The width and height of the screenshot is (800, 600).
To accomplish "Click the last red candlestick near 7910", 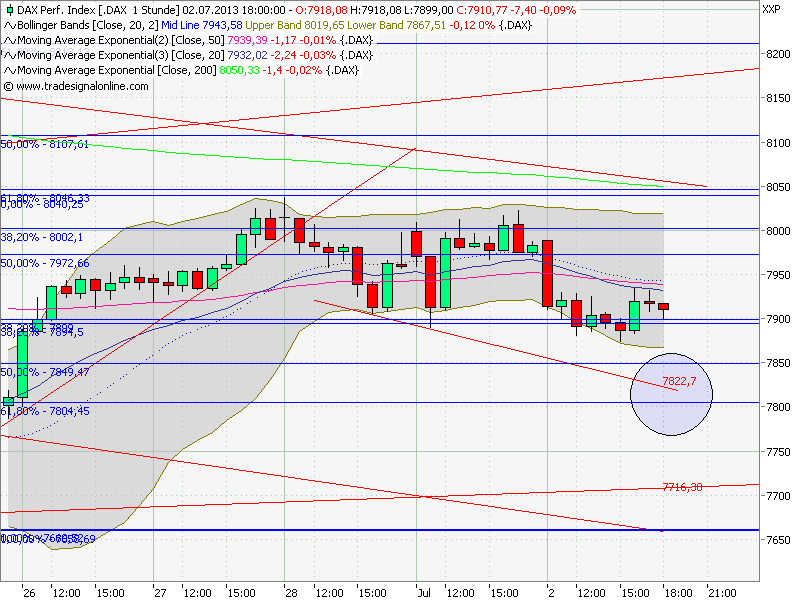I will tap(663, 307).
